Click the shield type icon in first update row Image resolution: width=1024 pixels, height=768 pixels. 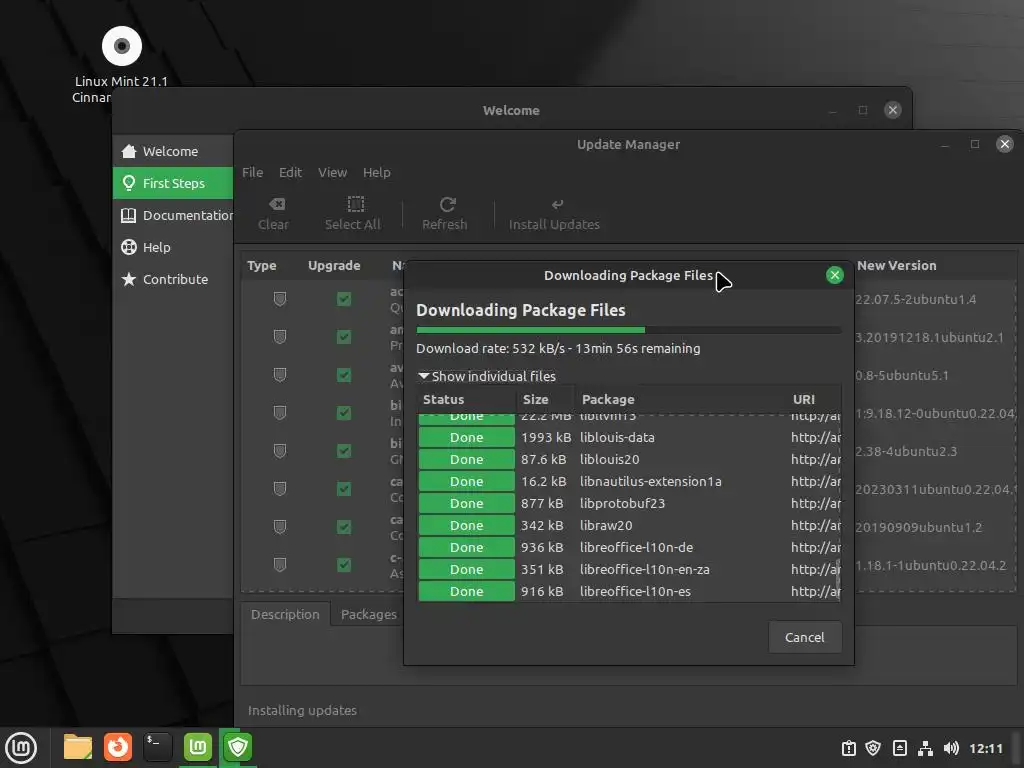tap(280, 299)
